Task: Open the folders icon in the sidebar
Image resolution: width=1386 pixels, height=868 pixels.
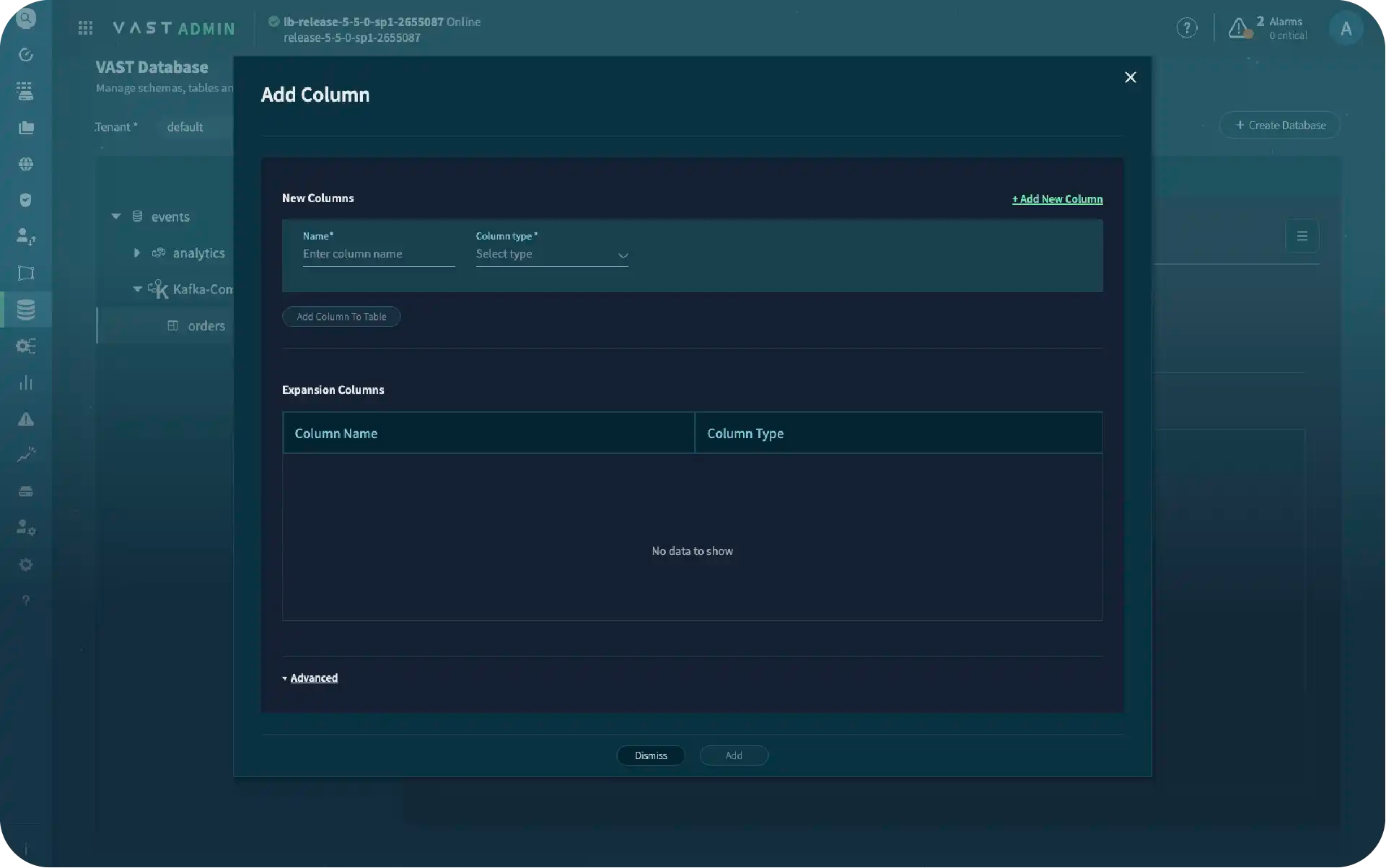Action: 26,128
